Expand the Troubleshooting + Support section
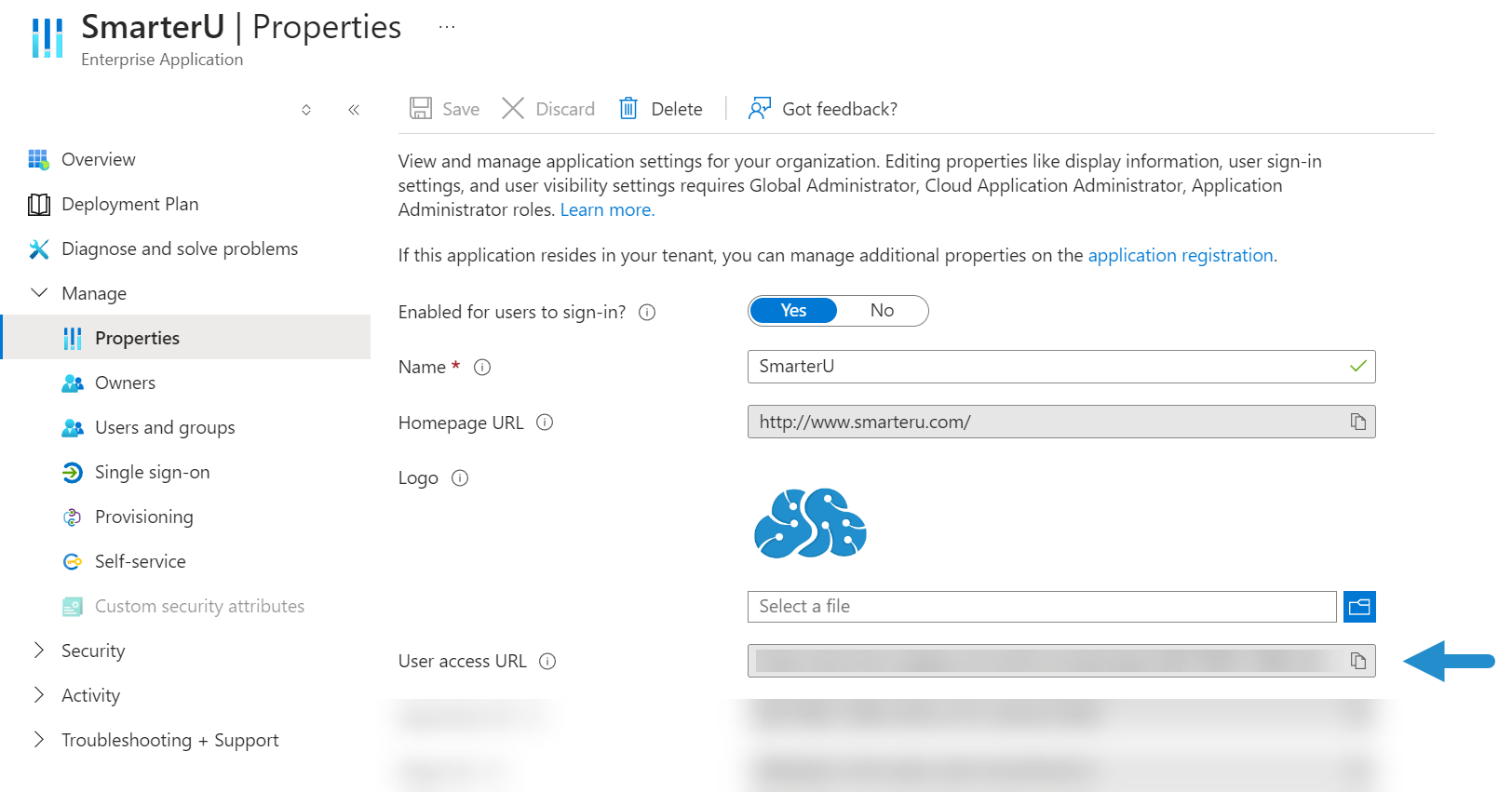The image size is (1512, 792). [39, 740]
